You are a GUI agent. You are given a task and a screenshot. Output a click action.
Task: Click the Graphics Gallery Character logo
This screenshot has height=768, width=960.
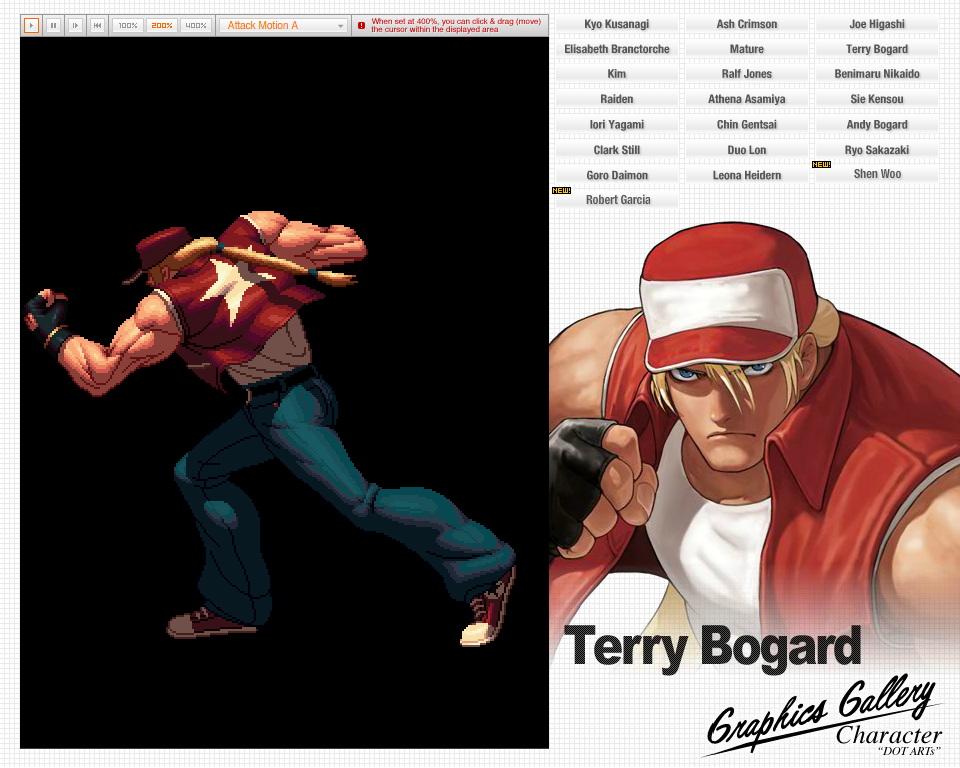click(823, 717)
